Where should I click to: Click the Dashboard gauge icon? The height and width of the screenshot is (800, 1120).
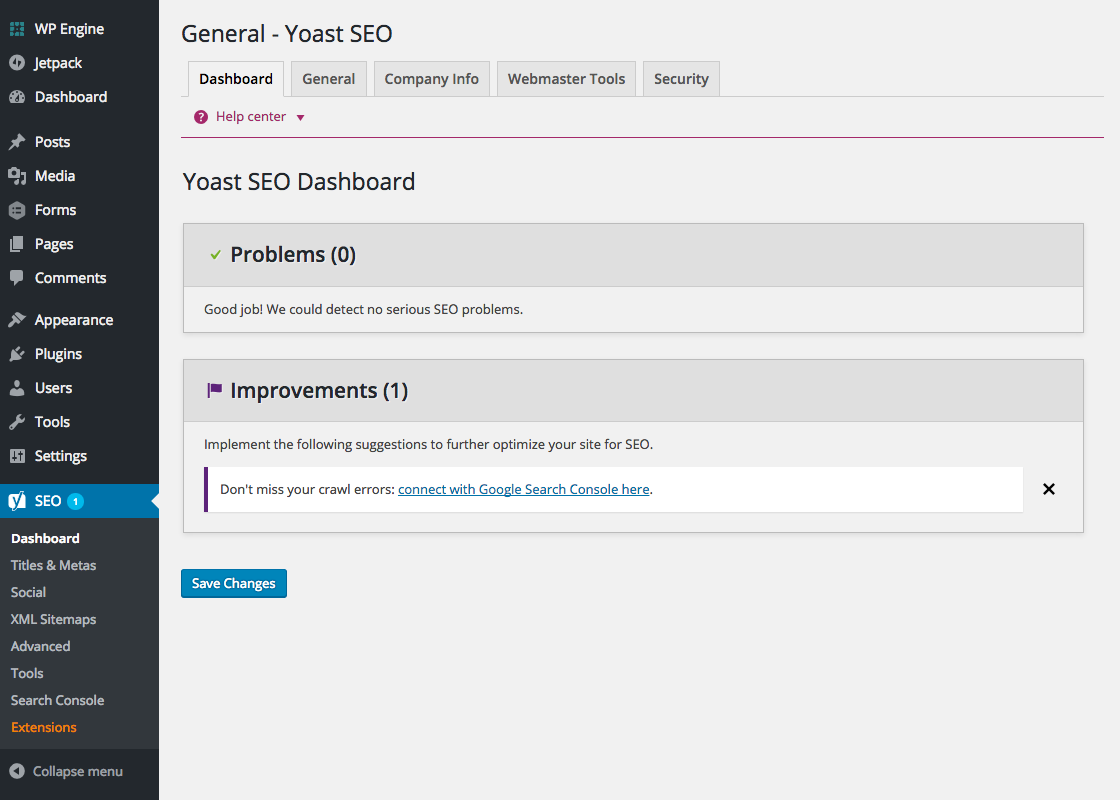click(x=17, y=97)
